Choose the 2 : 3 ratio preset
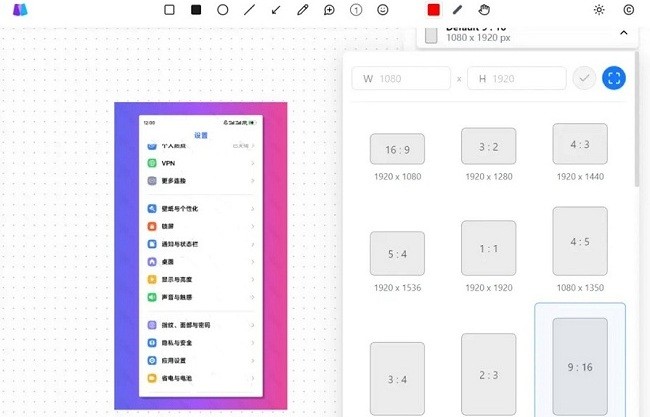This screenshot has height=417, width=650. click(x=489, y=375)
